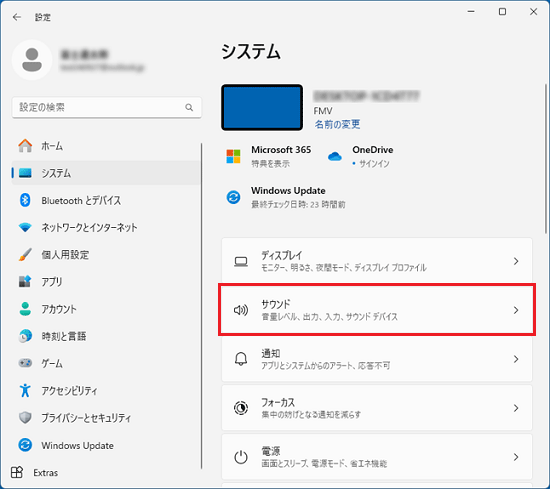Open サウンド settings via its chevron
This screenshot has height=489, width=550.
tap(516, 310)
